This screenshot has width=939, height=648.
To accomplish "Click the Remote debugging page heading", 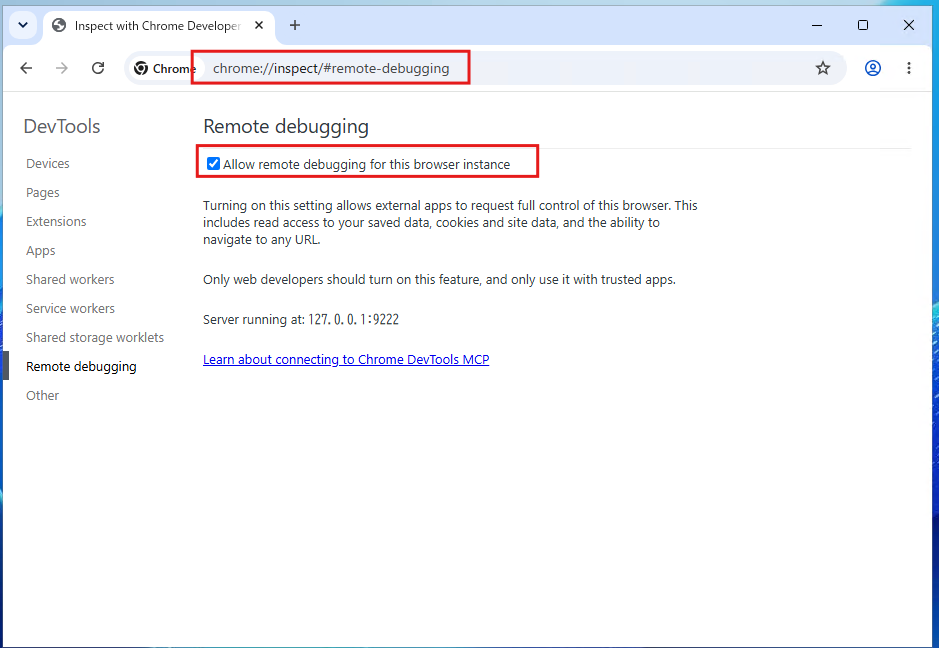I will tap(286, 126).
